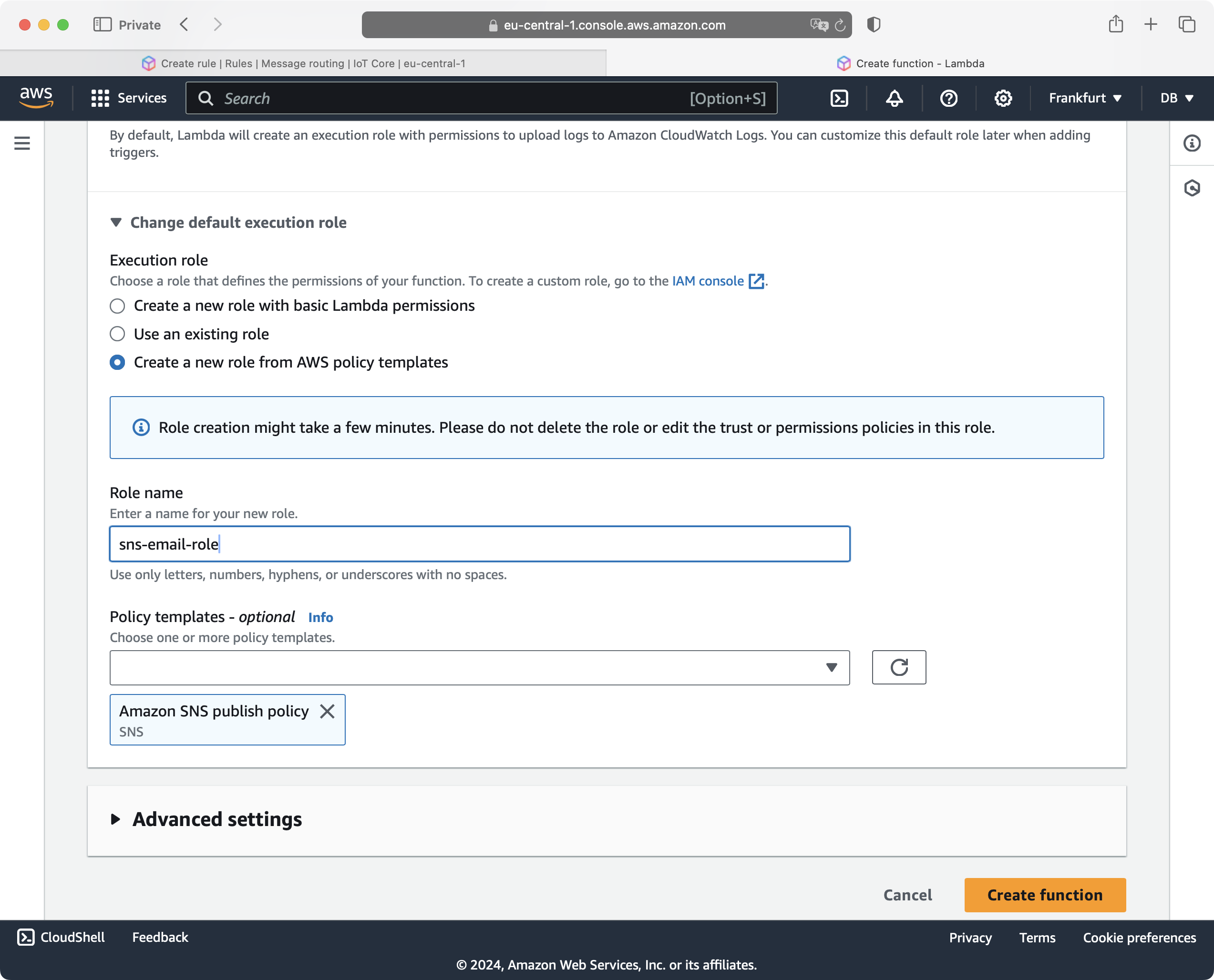Screen dimensions: 1214x980
Task: Toggle 'Create a new role from AWS policy templates'
Action: click(117, 362)
